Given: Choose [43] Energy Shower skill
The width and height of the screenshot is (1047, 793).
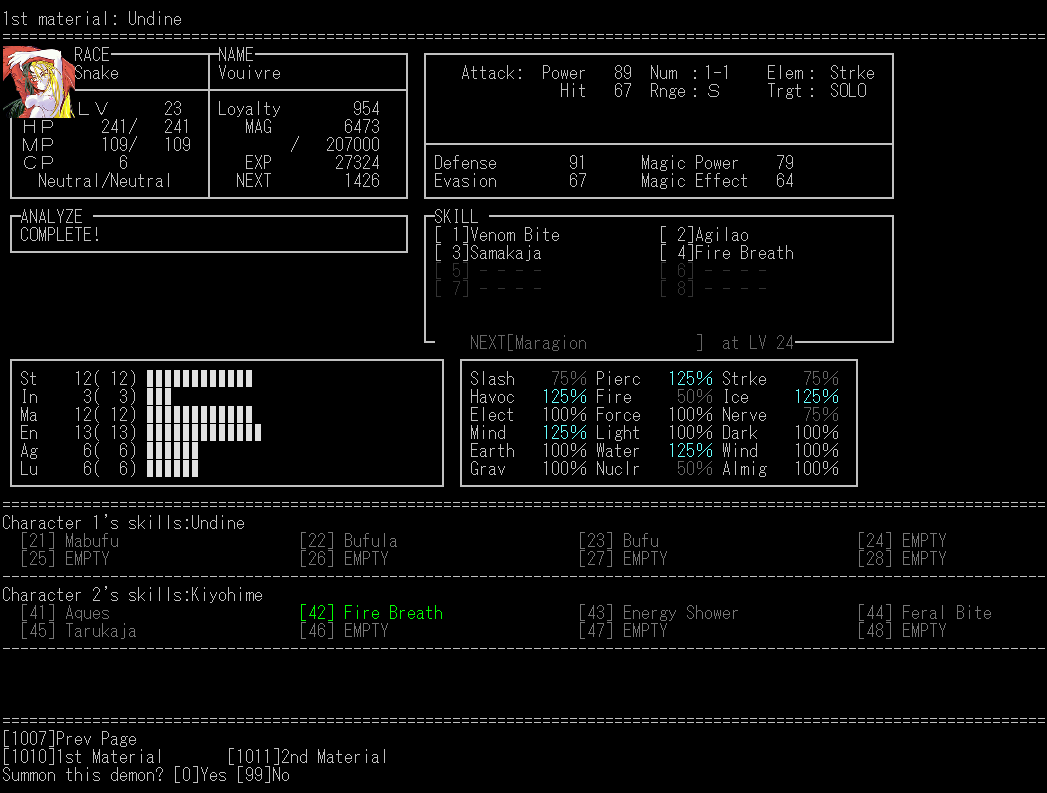Looking at the screenshot, I should coord(658,613).
